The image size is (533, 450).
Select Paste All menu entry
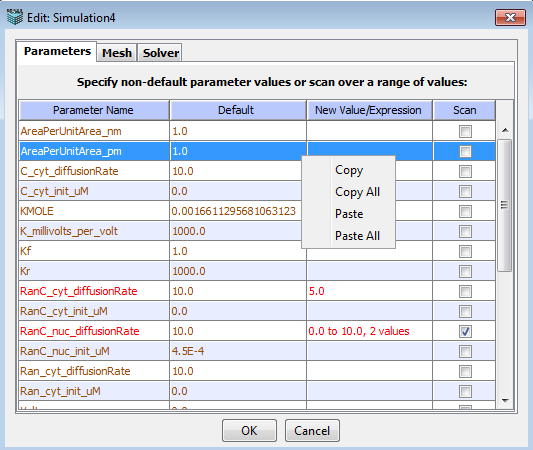tap(357, 236)
